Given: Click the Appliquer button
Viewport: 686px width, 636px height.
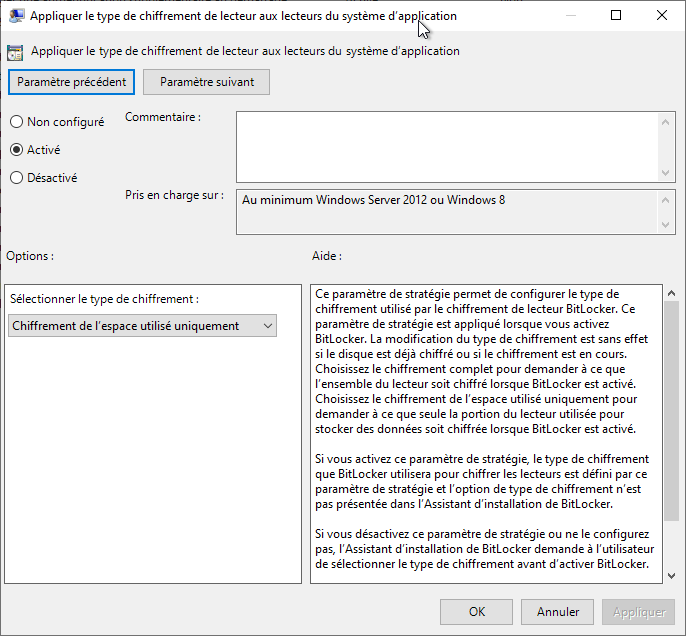Looking at the screenshot, I should click(639, 612).
